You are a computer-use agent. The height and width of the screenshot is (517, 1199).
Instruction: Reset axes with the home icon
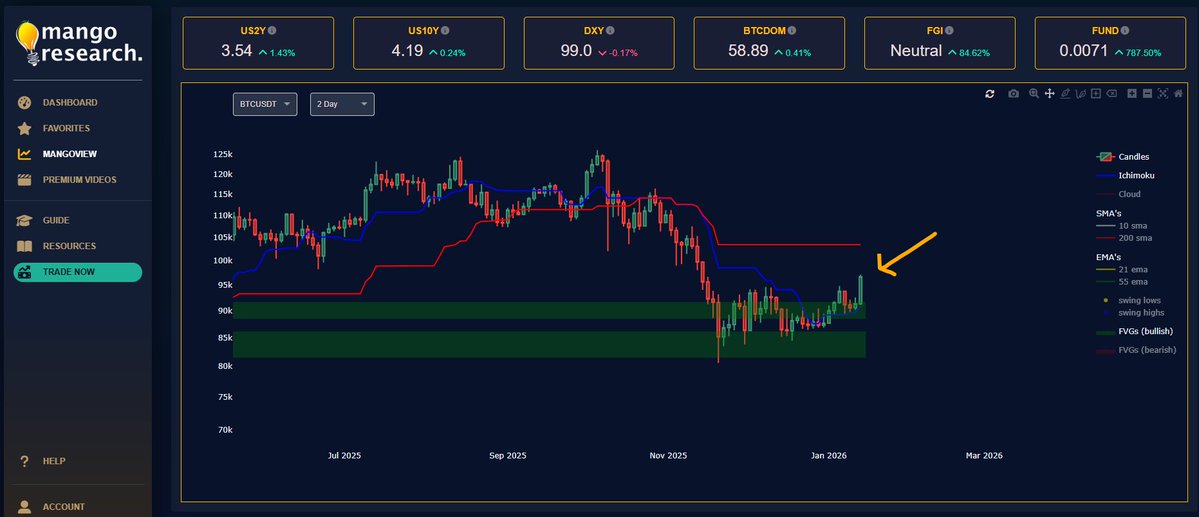coord(1178,93)
